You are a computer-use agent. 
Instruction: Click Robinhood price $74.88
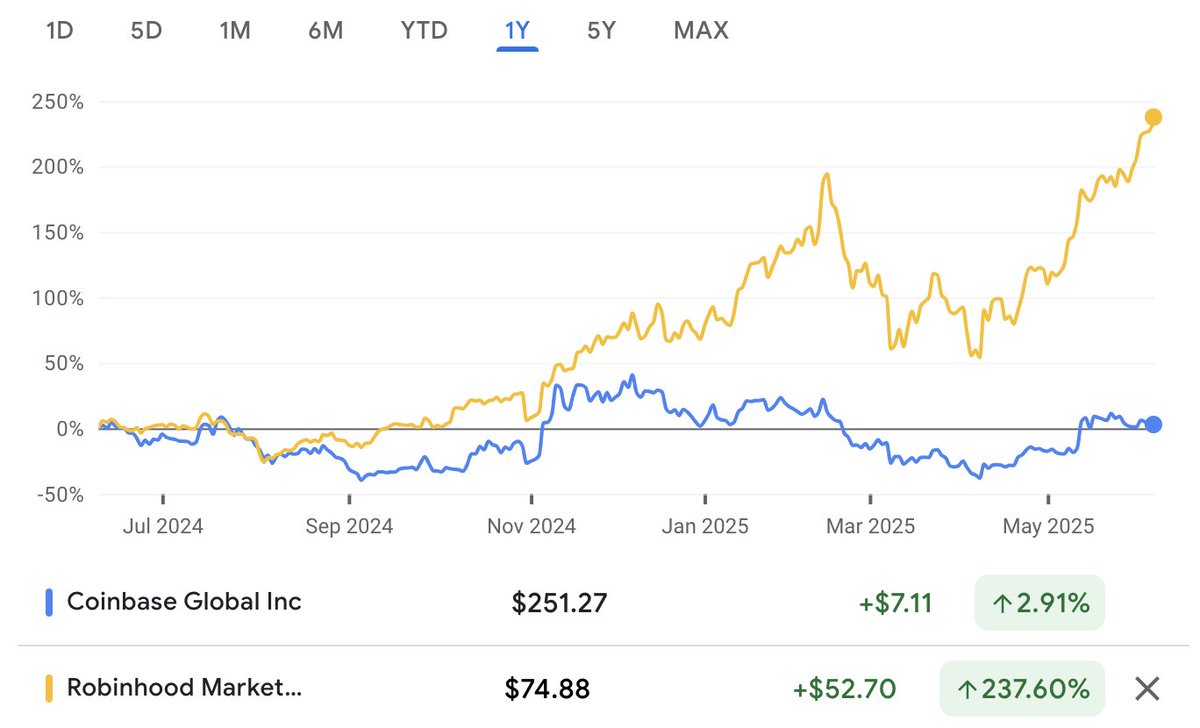click(550, 689)
